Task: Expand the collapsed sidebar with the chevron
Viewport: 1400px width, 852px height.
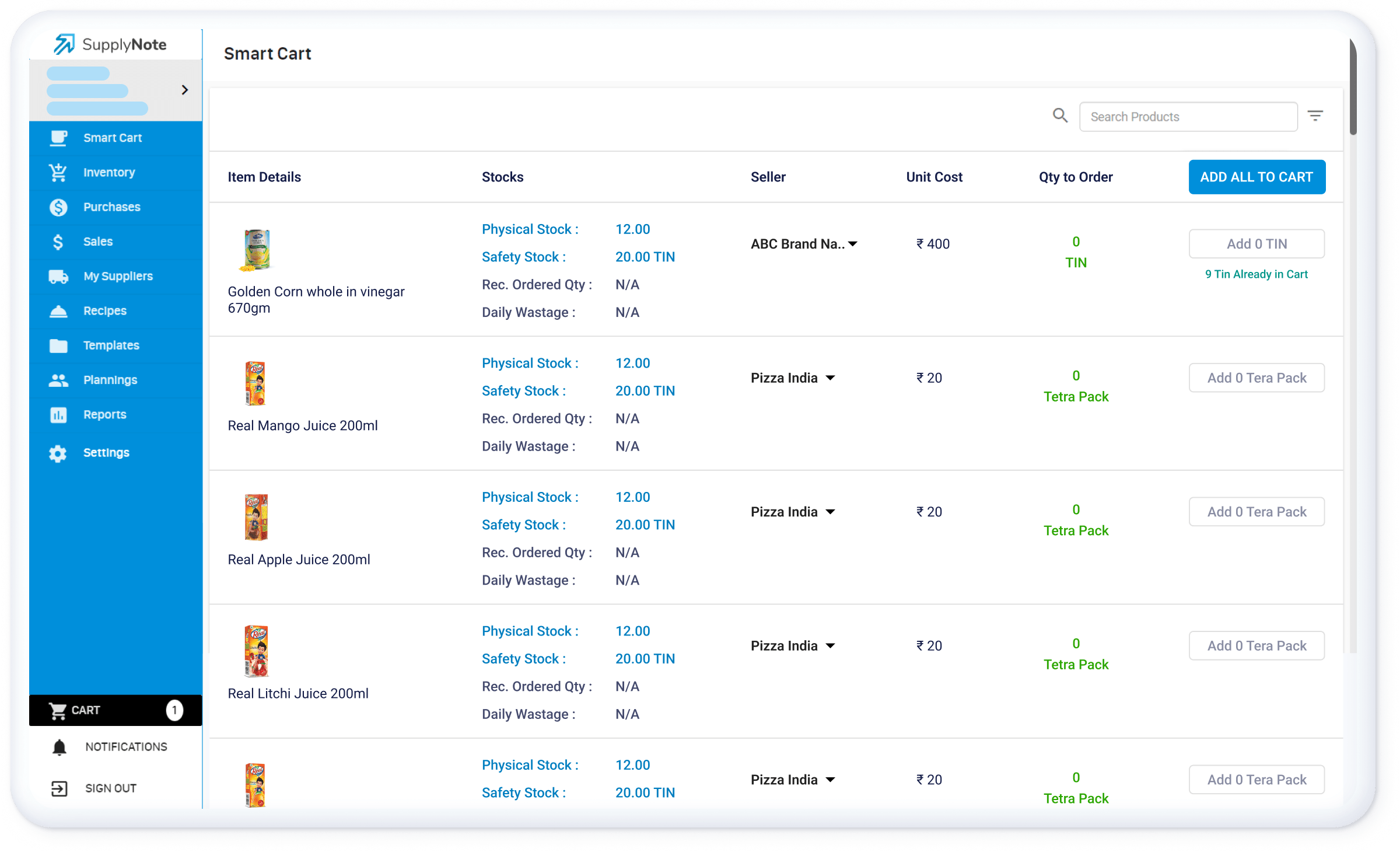Action: [185, 90]
